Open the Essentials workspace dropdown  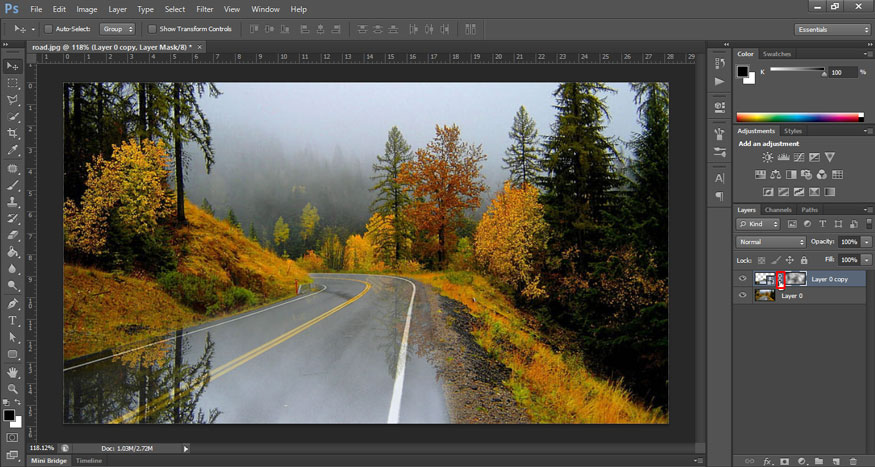click(832, 29)
